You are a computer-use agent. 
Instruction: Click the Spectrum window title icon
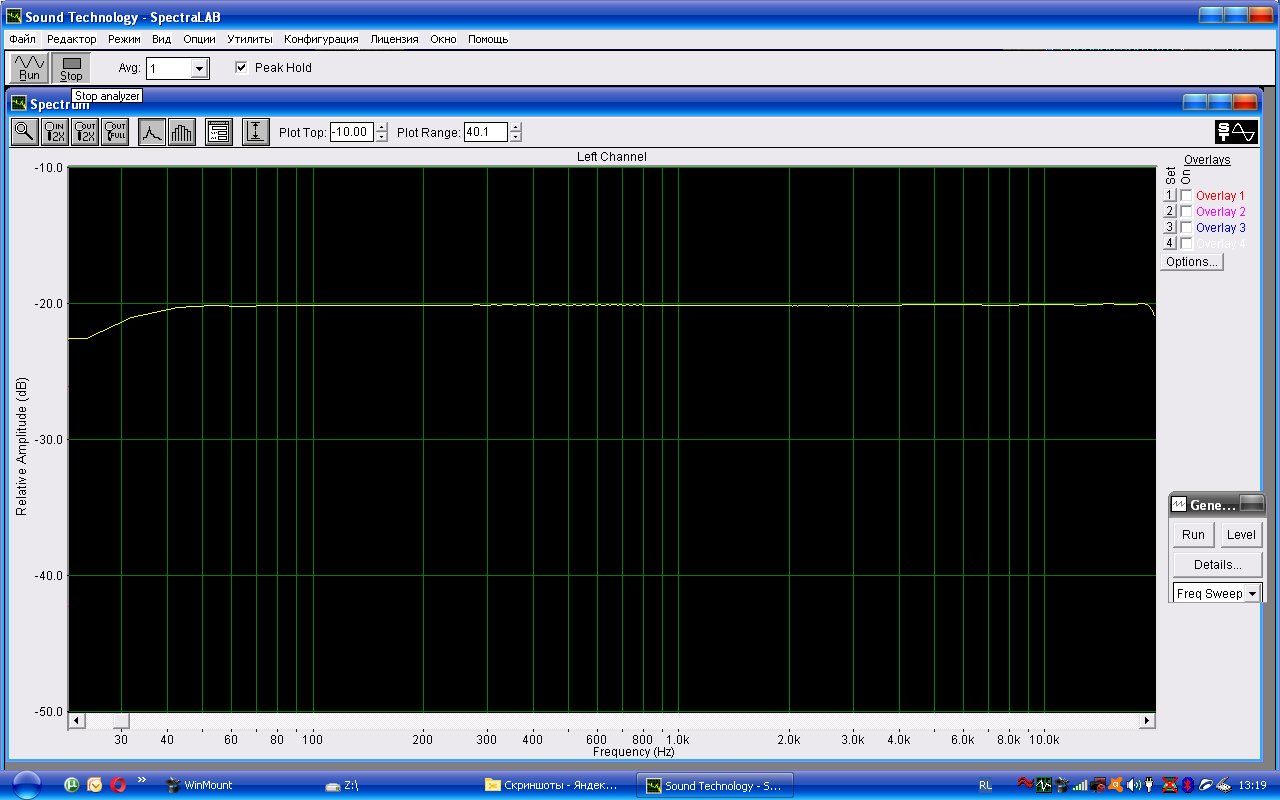(x=19, y=103)
